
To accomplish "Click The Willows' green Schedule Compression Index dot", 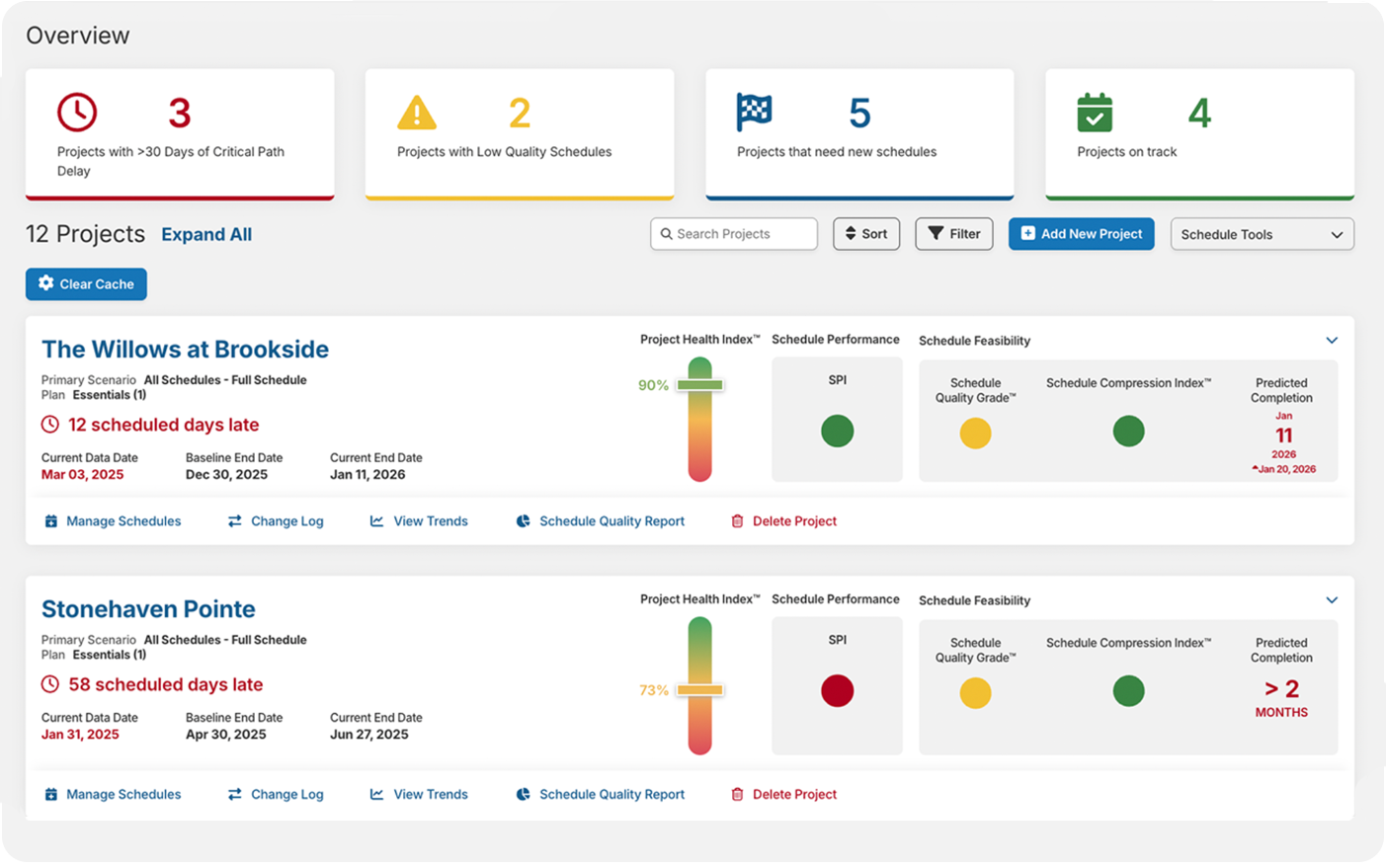I will click(1128, 432).
